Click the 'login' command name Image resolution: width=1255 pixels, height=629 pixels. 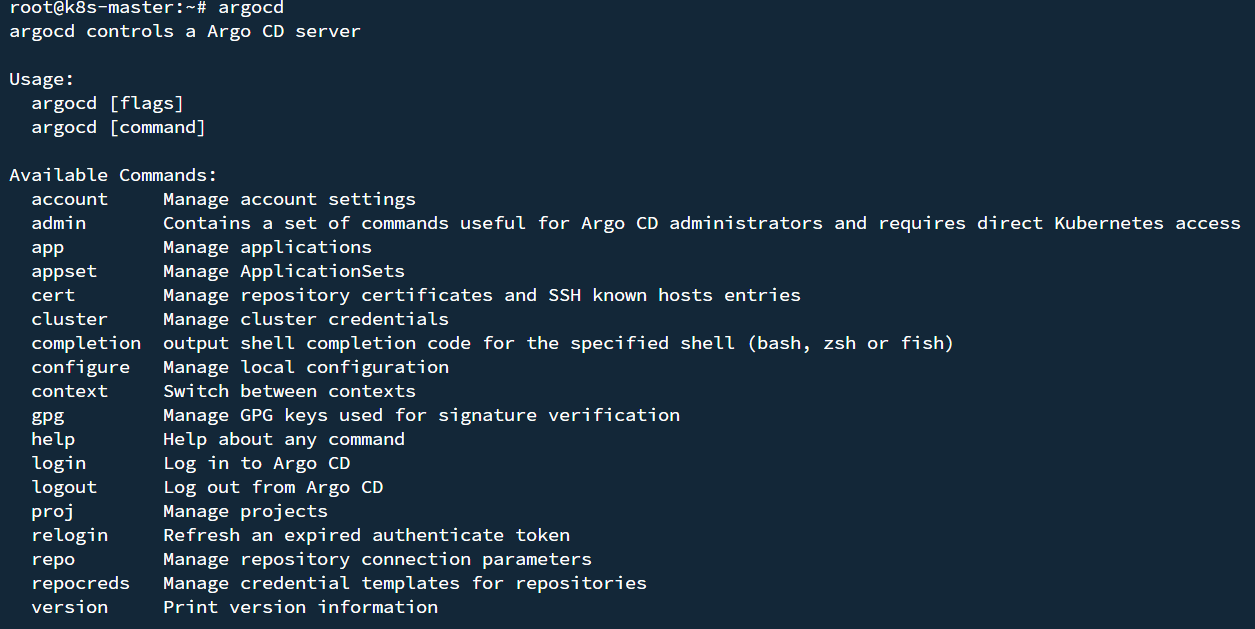pos(58,463)
